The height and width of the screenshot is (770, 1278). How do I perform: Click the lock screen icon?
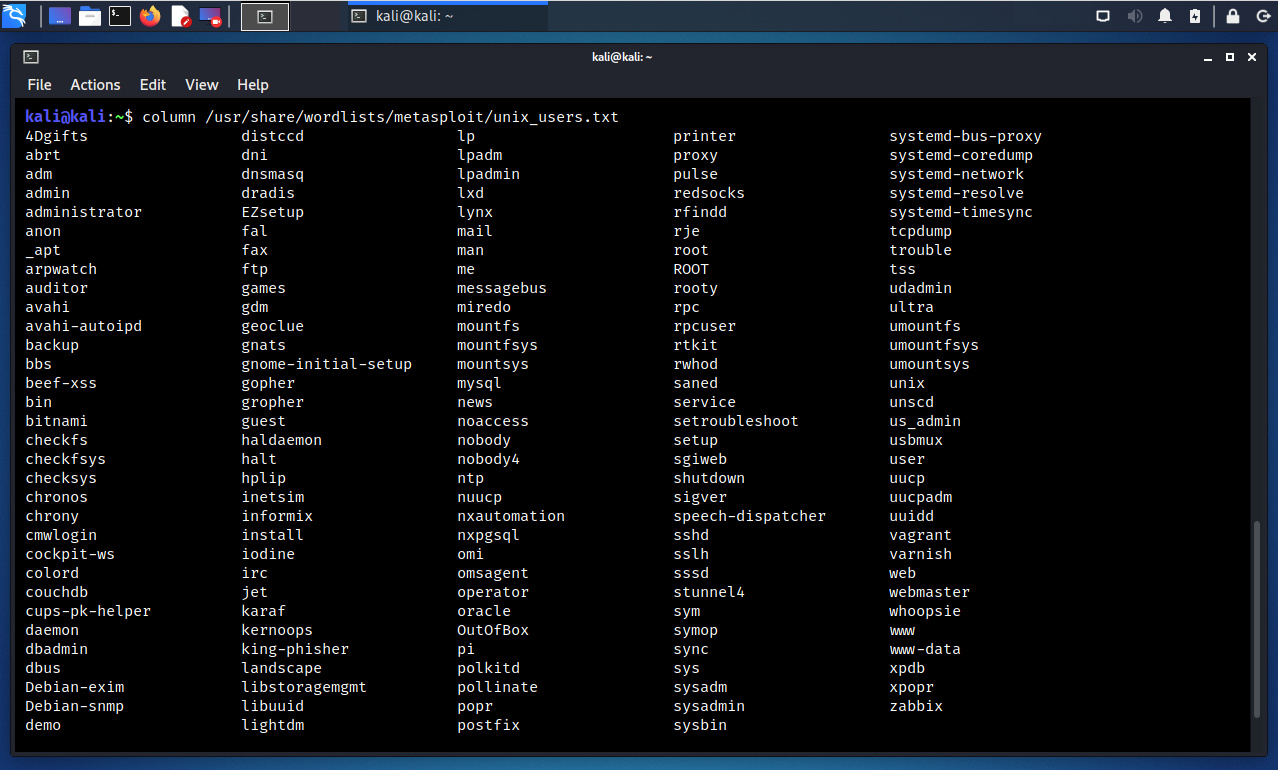(x=1233, y=16)
